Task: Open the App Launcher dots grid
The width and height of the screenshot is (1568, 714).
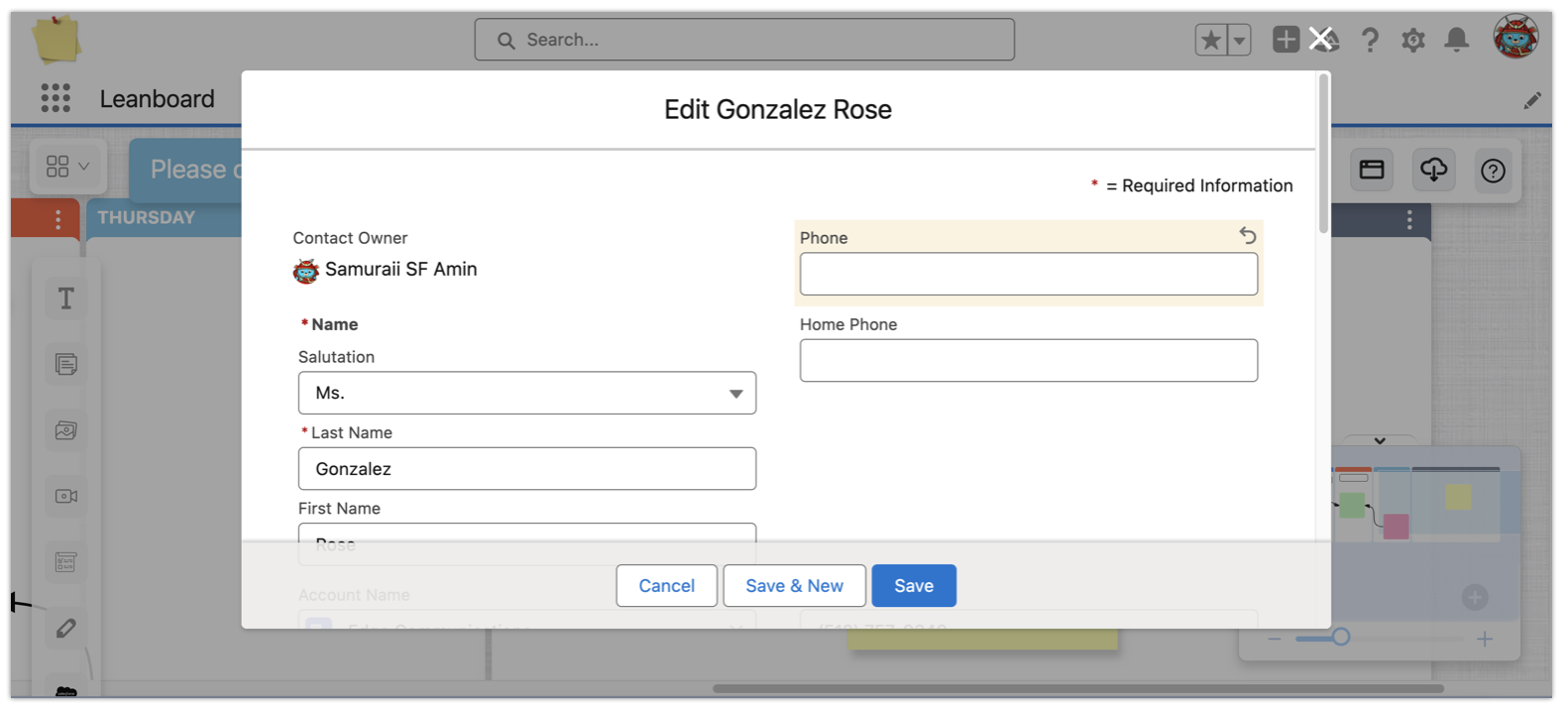Action: (56, 98)
